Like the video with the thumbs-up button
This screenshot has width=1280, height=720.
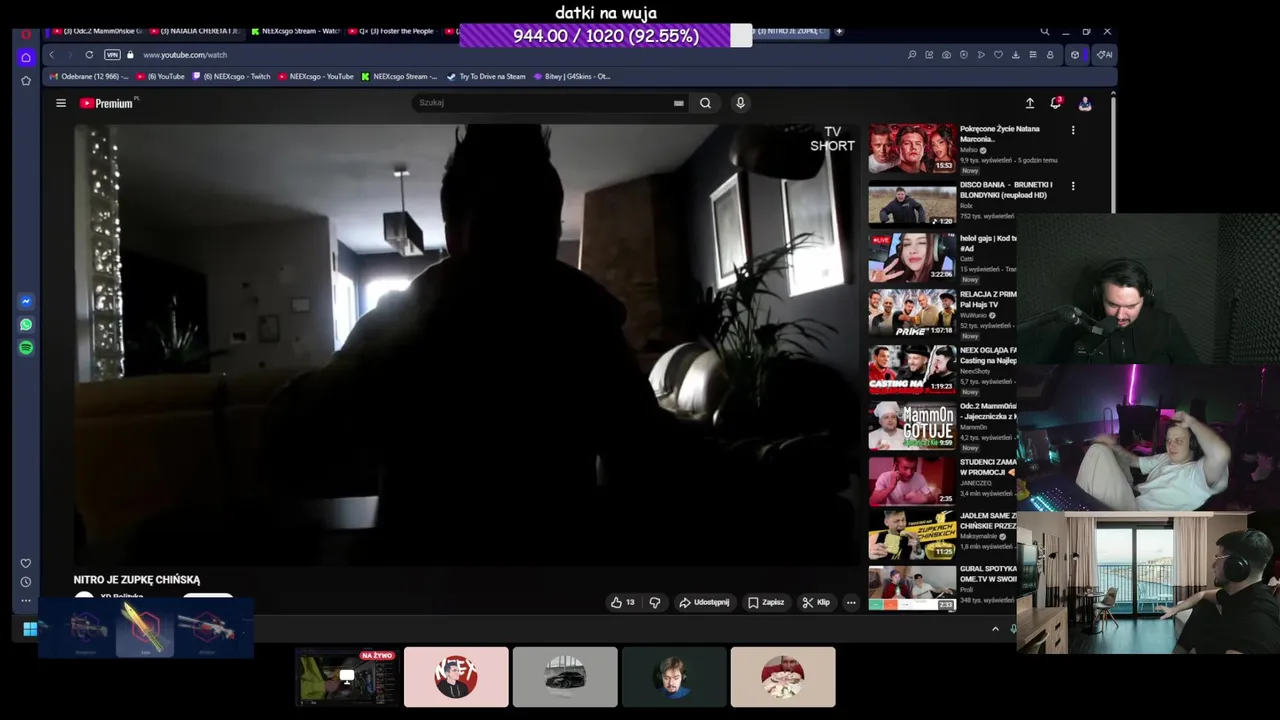(623, 602)
